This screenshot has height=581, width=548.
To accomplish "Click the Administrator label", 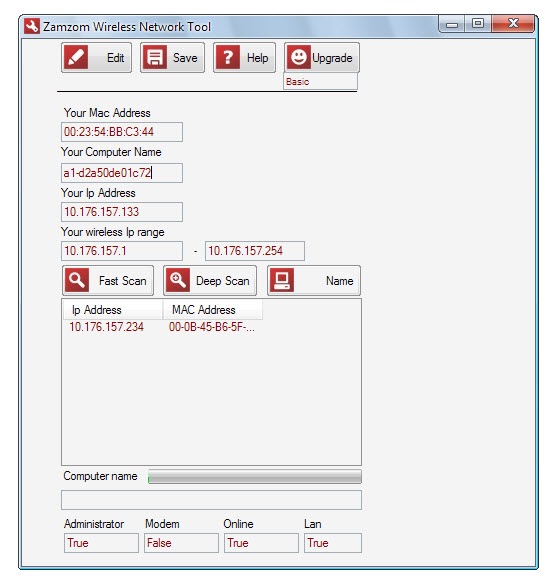I will pos(94,524).
